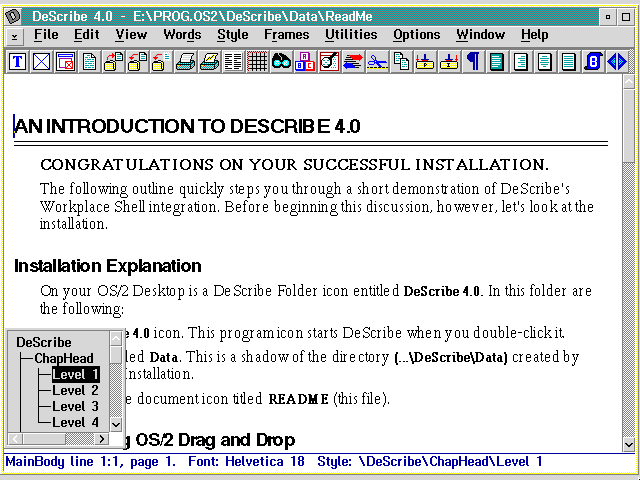
Task: Click the magnifying glass zoom icon
Action: tap(329, 62)
